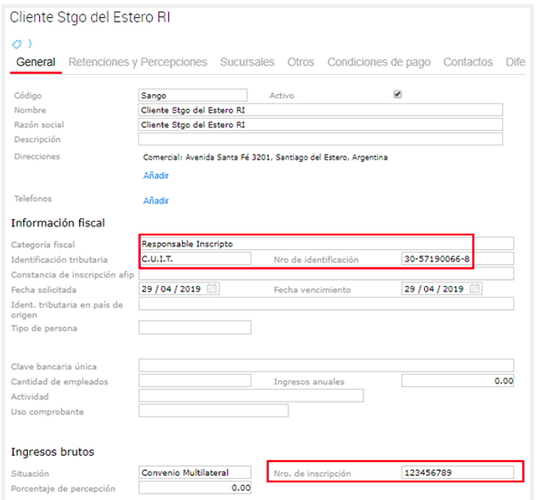Click the Información fiscal section heading
537x500 pixels.
[58, 223]
